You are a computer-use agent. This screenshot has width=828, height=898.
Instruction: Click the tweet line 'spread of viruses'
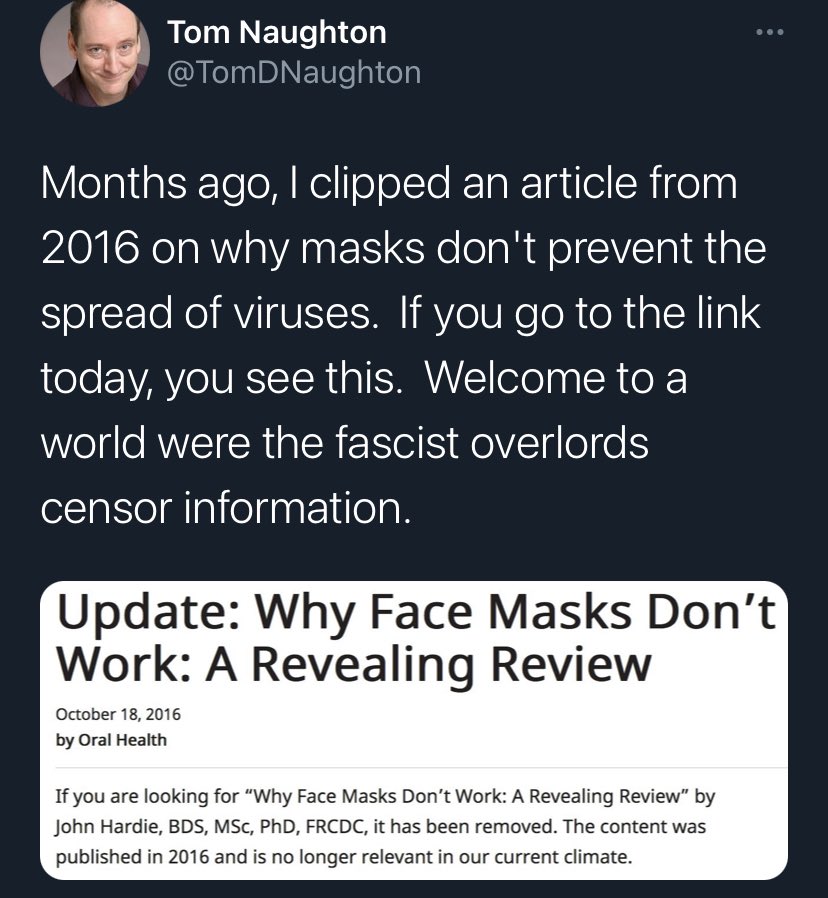click(401, 314)
